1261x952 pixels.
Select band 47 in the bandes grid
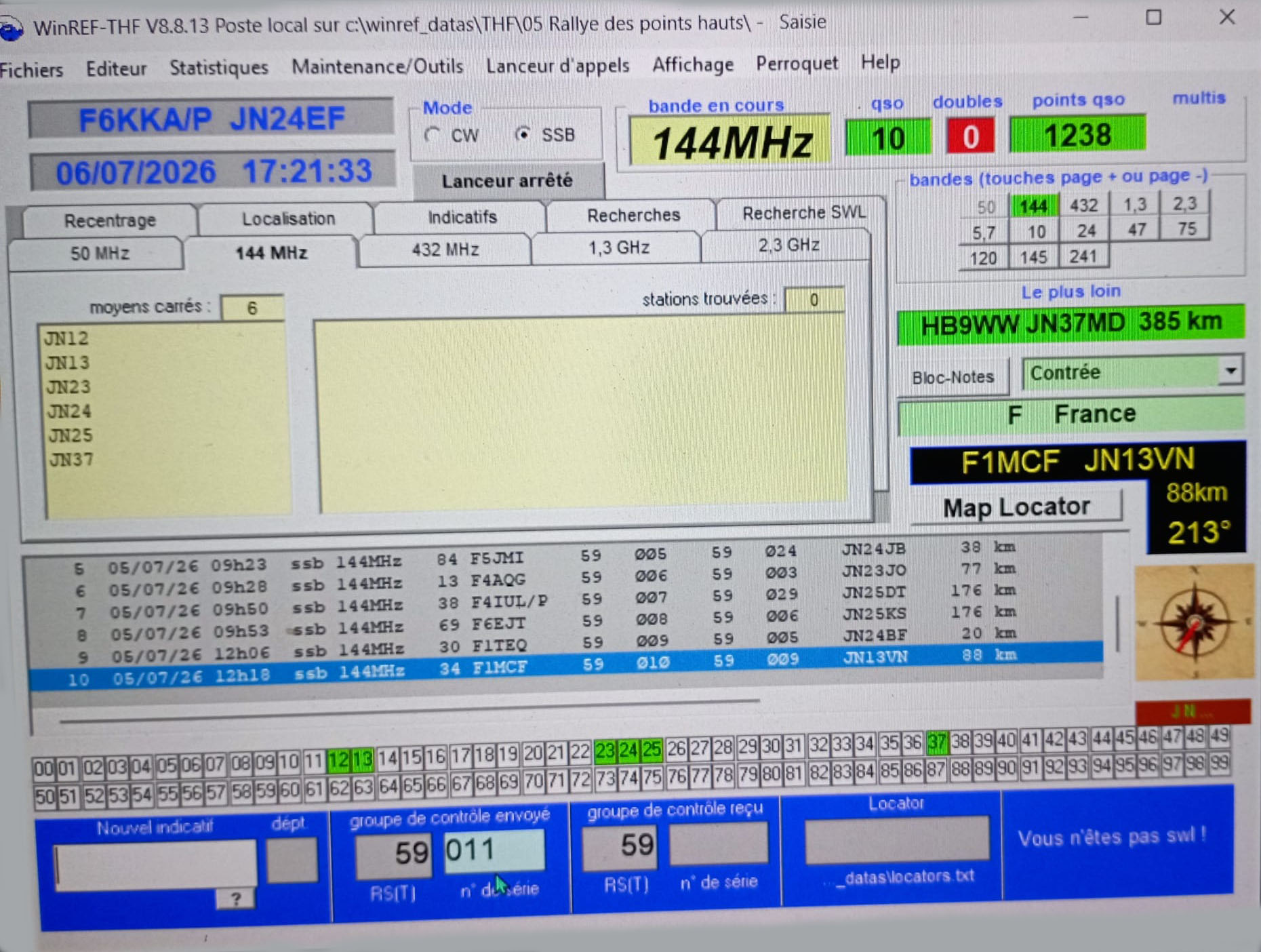[x=1136, y=230]
